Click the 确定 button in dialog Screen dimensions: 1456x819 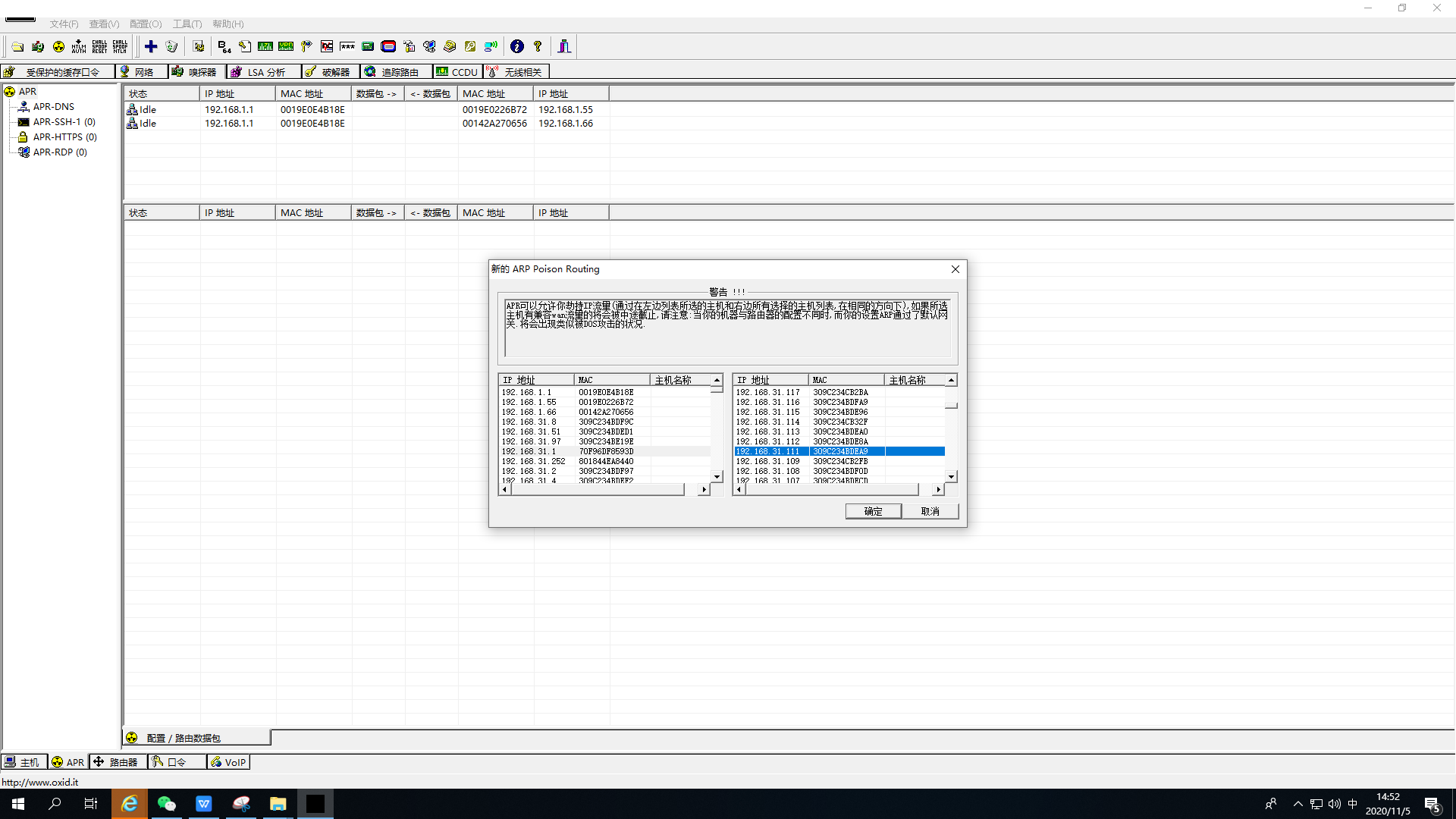[873, 512]
